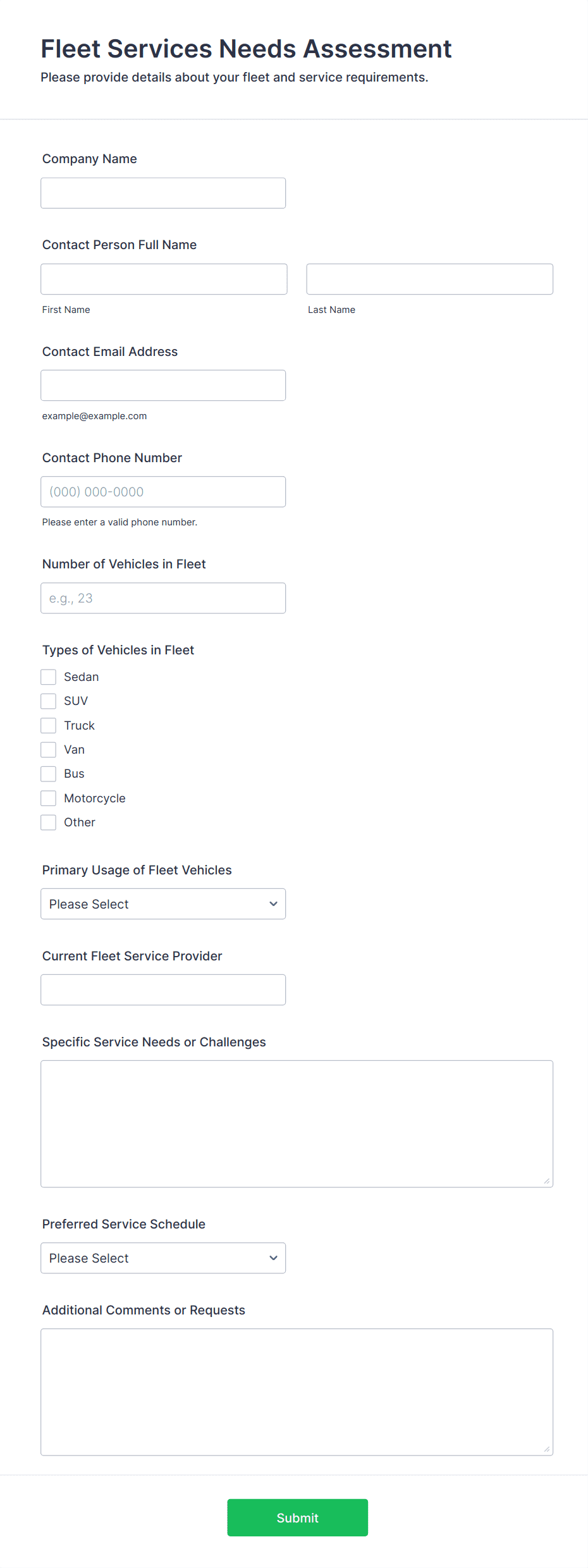This screenshot has width=588, height=1568.
Task: Check the Other vehicle type option
Action: (48, 822)
